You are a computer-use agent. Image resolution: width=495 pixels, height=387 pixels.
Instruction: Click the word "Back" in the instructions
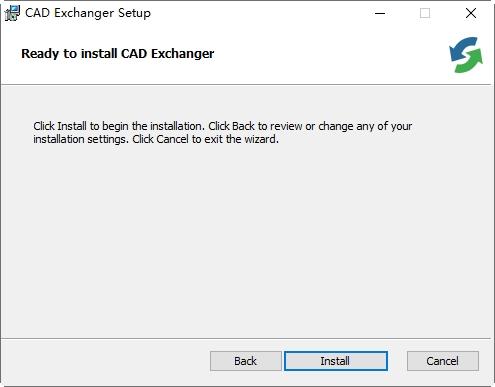coord(243,126)
